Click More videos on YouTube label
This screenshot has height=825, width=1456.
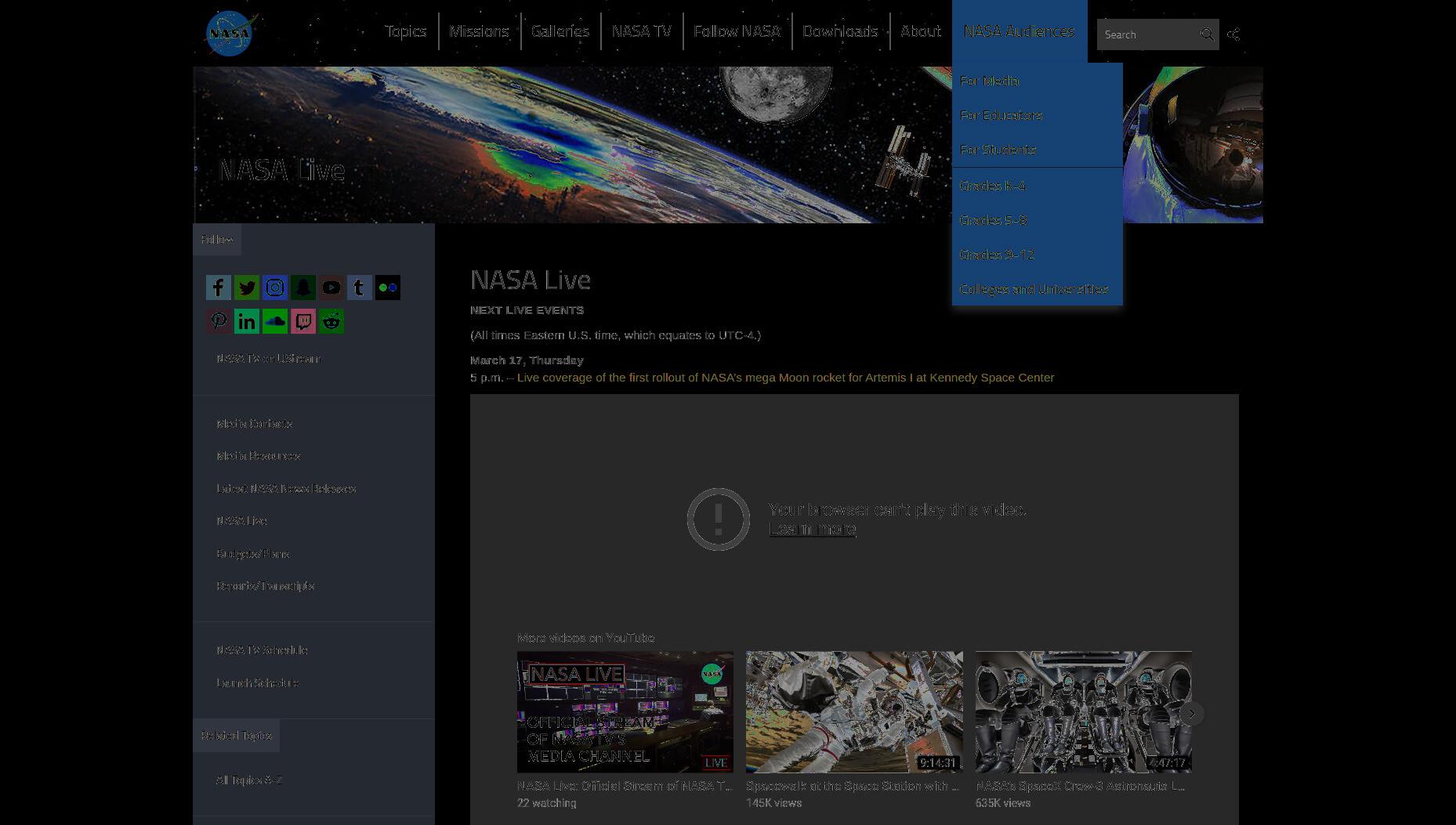tap(585, 638)
